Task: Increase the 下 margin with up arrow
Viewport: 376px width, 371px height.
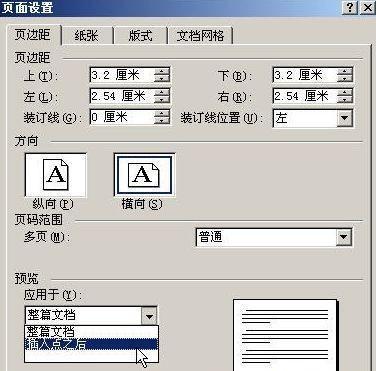Action: click(x=345, y=71)
